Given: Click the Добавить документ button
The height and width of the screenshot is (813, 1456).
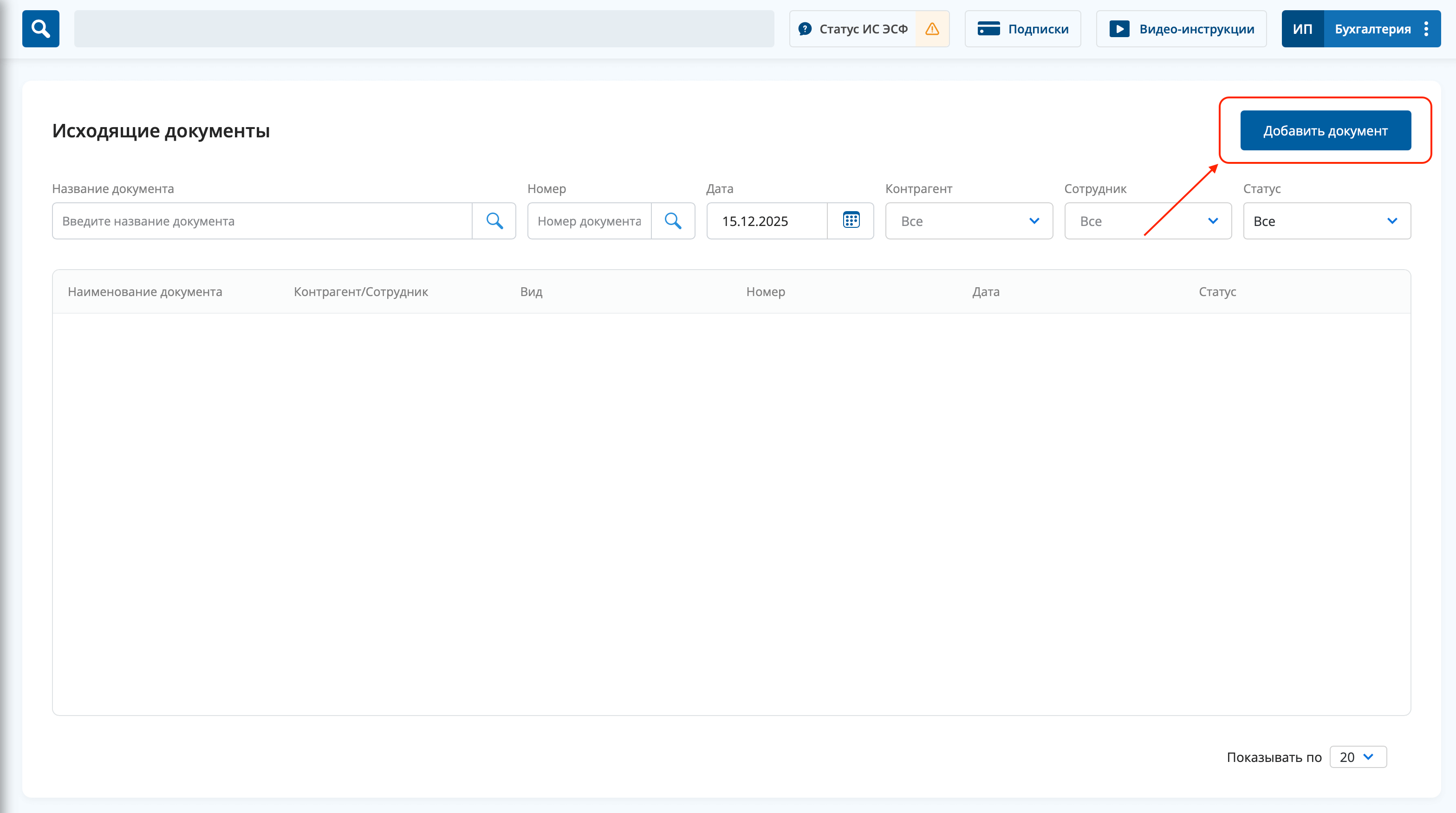Looking at the screenshot, I should [1325, 130].
